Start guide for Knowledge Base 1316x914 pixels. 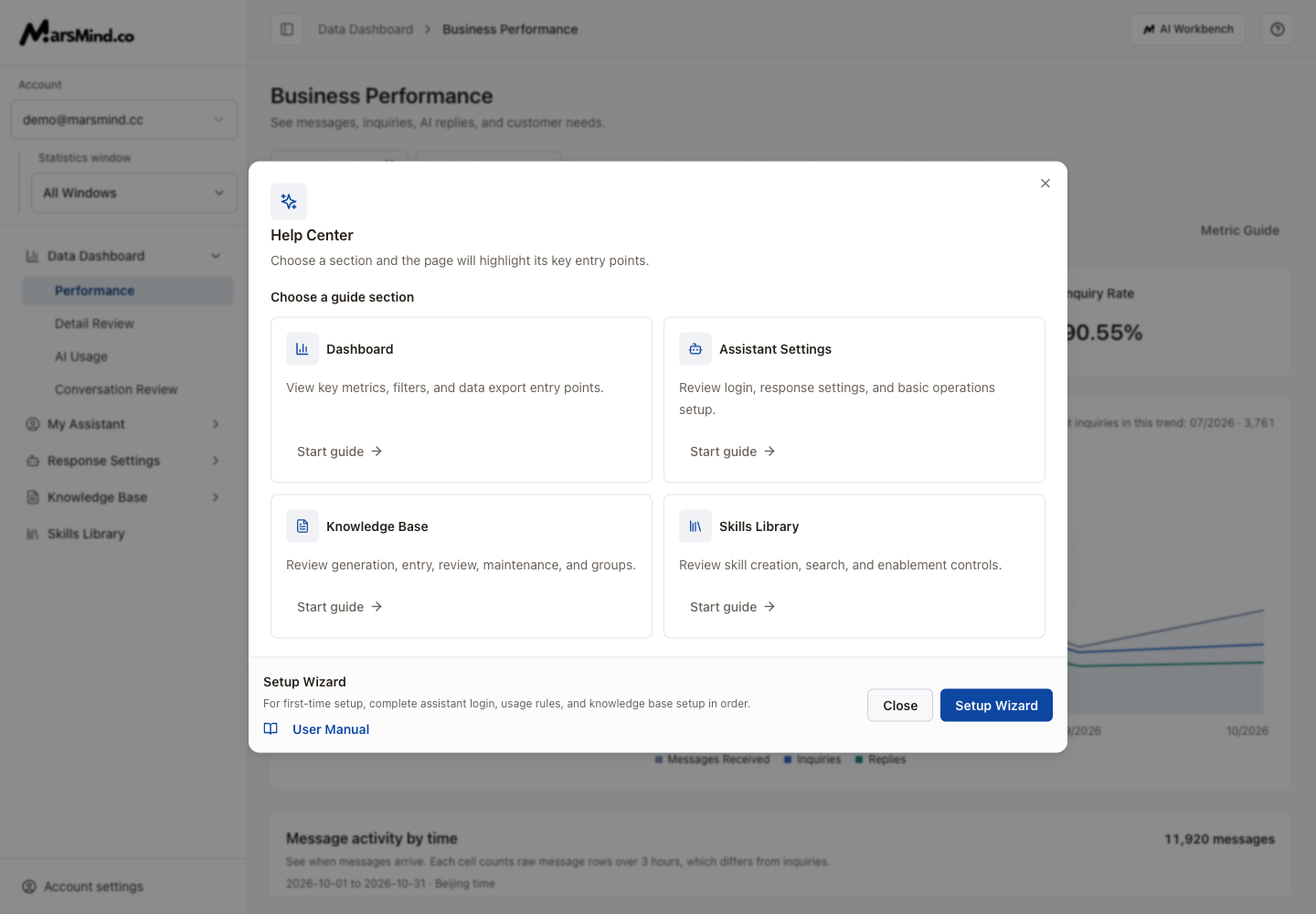coord(340,607)
